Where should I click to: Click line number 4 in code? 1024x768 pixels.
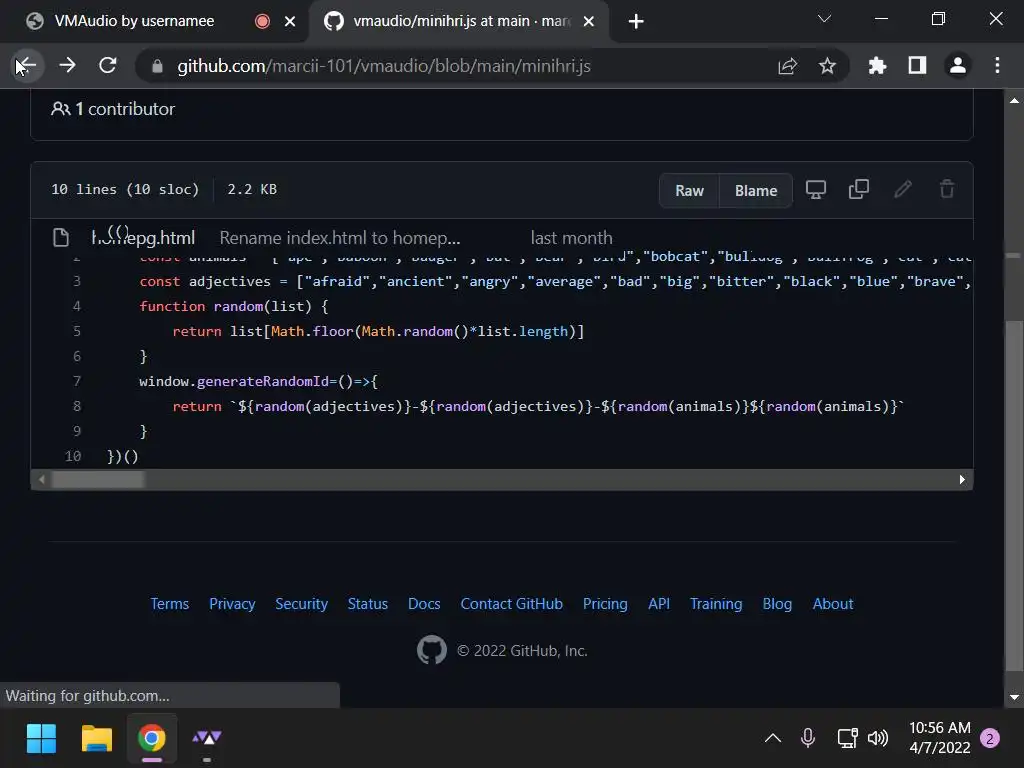tap(76, 306)
